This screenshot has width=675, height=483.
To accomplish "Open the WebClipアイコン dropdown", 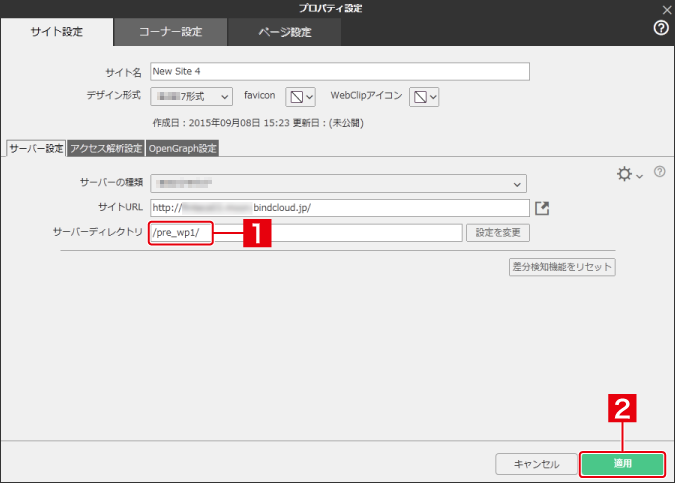I will (424, 97).
